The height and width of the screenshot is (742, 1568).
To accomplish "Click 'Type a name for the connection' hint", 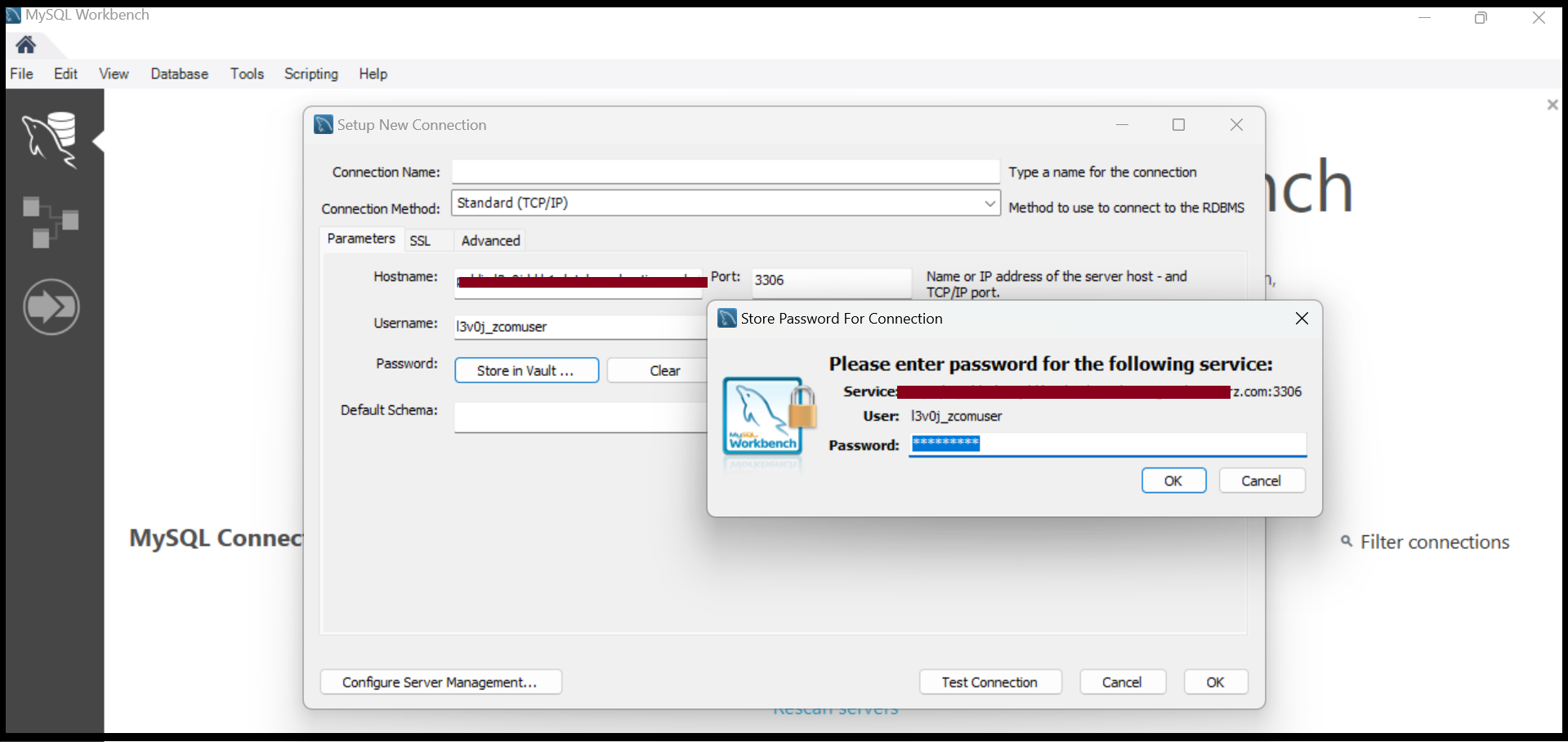I will click(1102, 172).
